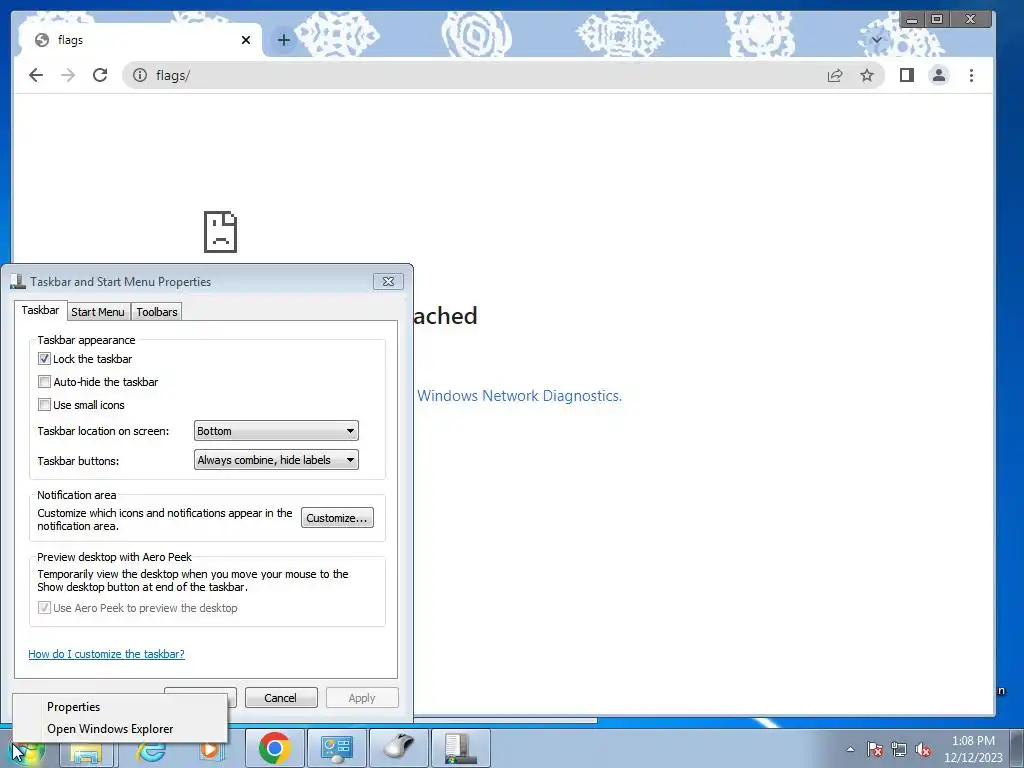The width and height of the screenshot is (1024, 768).
Task: Open the Taskbar buttons dropdown
Action: point(276,460)
